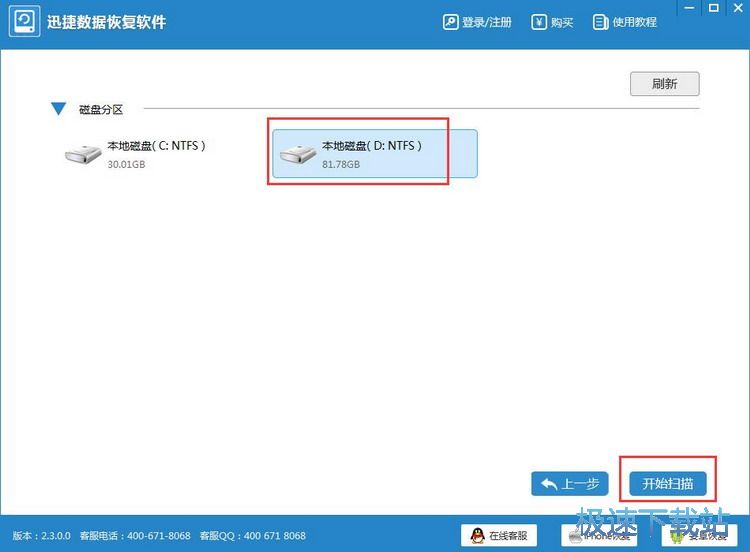Minimize the application window

click(689, 8)
